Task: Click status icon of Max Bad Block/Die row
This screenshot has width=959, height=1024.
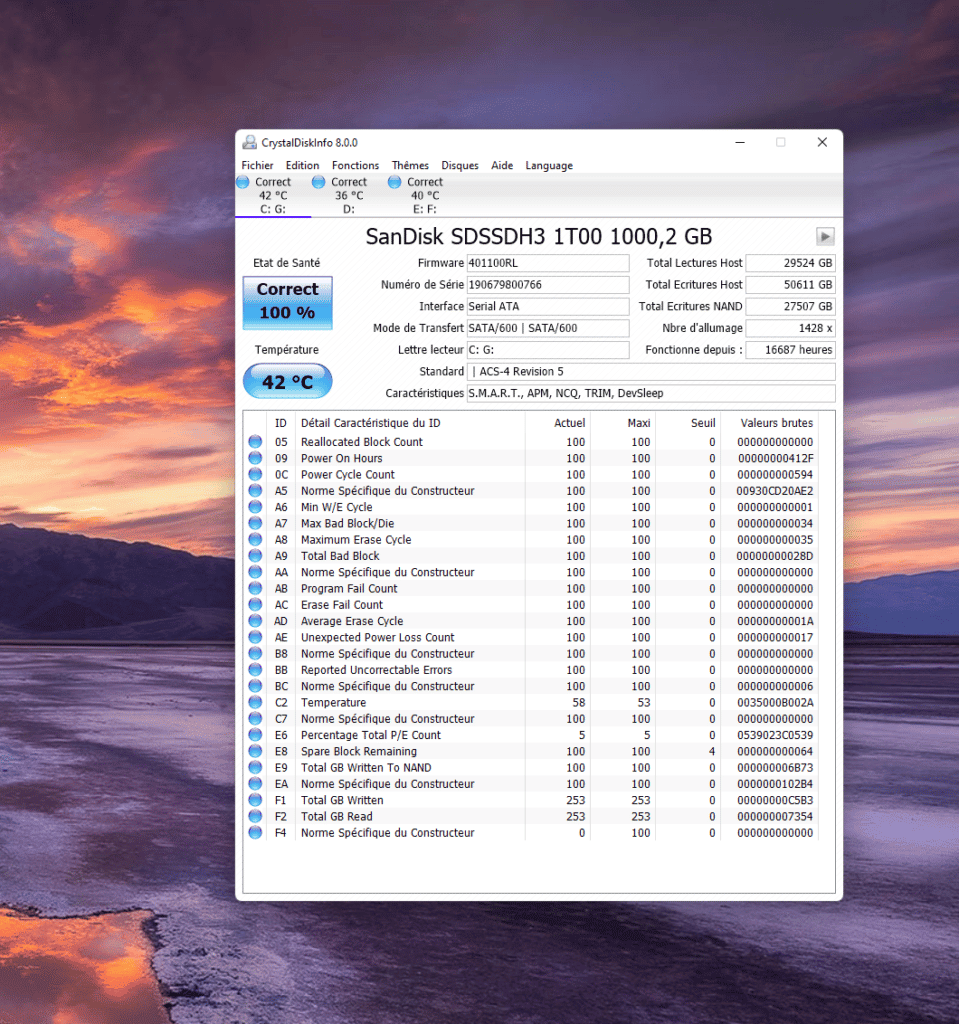Action: pyautogui.click(x=255, y=523)
